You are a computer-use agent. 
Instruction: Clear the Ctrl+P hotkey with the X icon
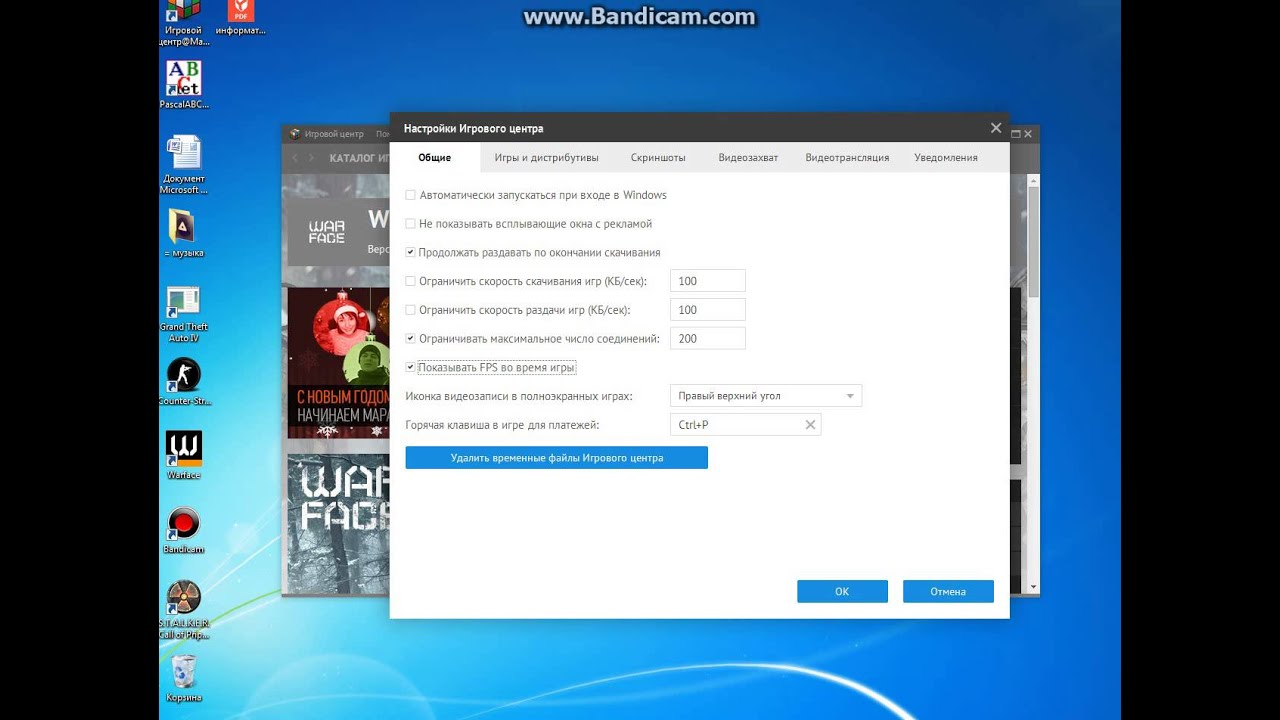810,425
